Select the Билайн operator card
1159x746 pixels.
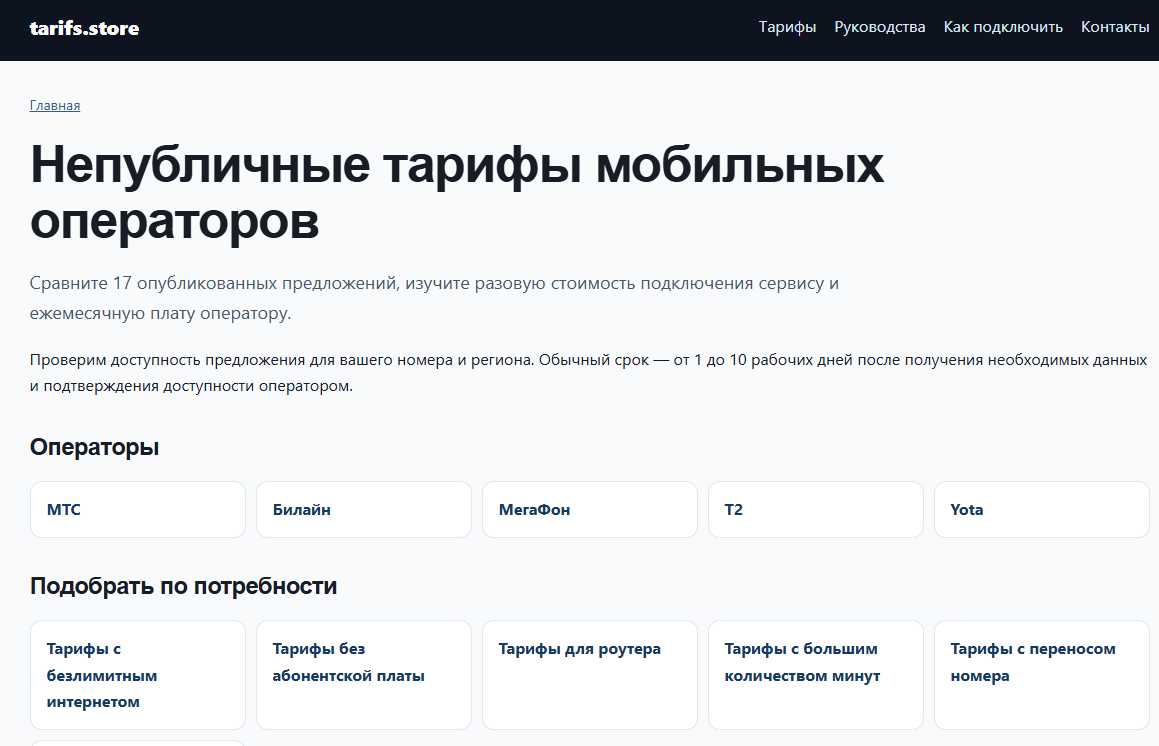(x=364, y=509)
